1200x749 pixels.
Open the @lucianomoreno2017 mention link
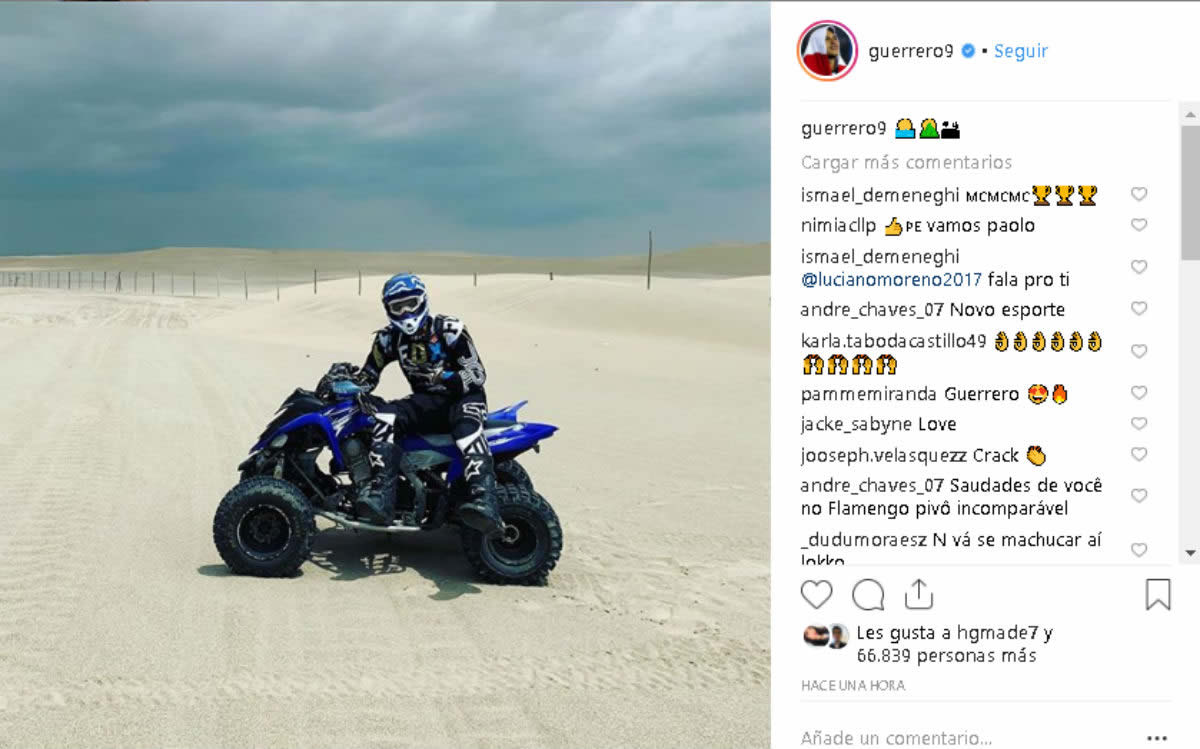(x=891, y=280)
